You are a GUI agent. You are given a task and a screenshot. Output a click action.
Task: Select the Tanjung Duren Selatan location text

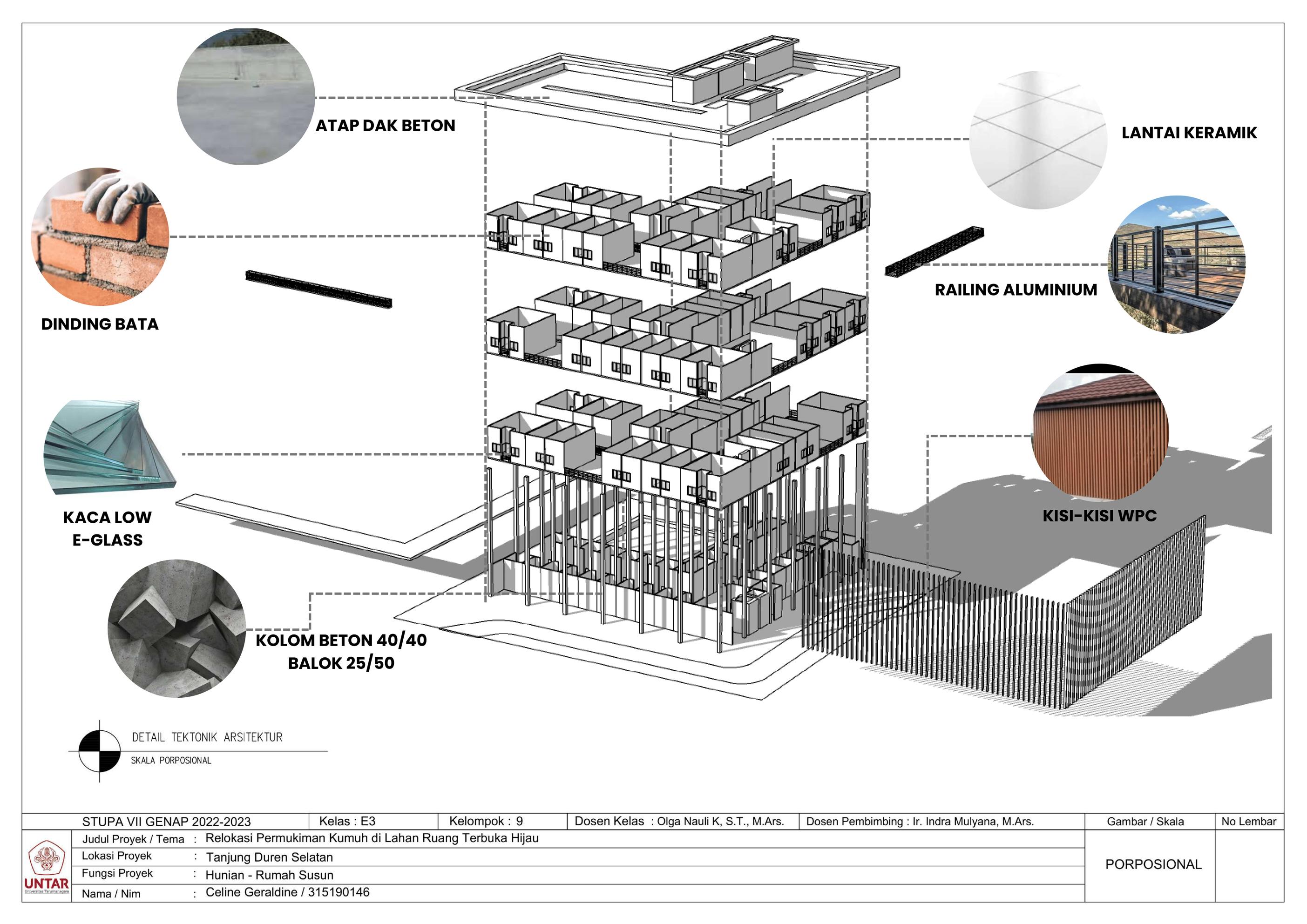coord(269,857)
